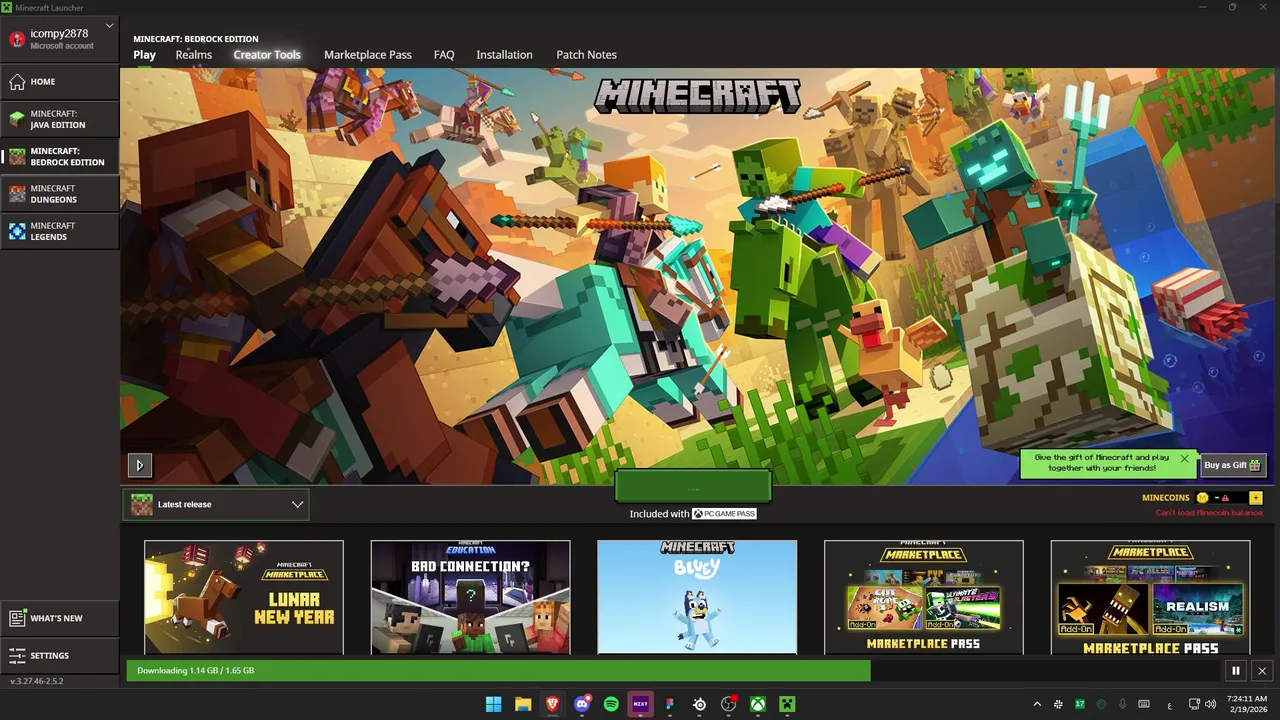
Task: Cancel the download with the X button
Action: click(x=1262, y=671)
